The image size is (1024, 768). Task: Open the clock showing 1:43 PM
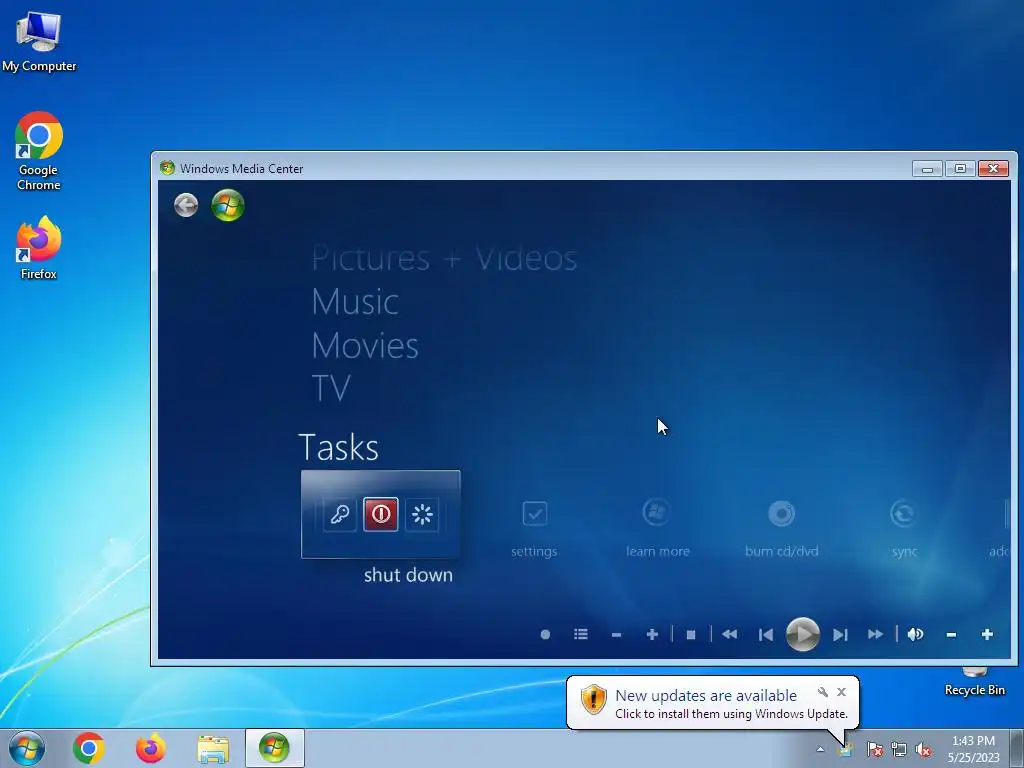click(x=974, y=749)
